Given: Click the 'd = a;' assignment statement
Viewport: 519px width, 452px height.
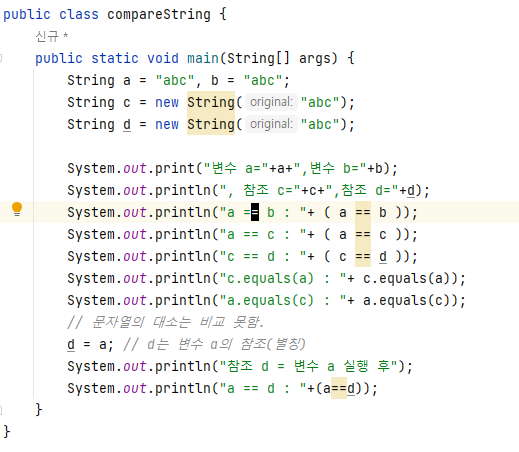Looking at the screenshot, I should [x=90, y=344].
